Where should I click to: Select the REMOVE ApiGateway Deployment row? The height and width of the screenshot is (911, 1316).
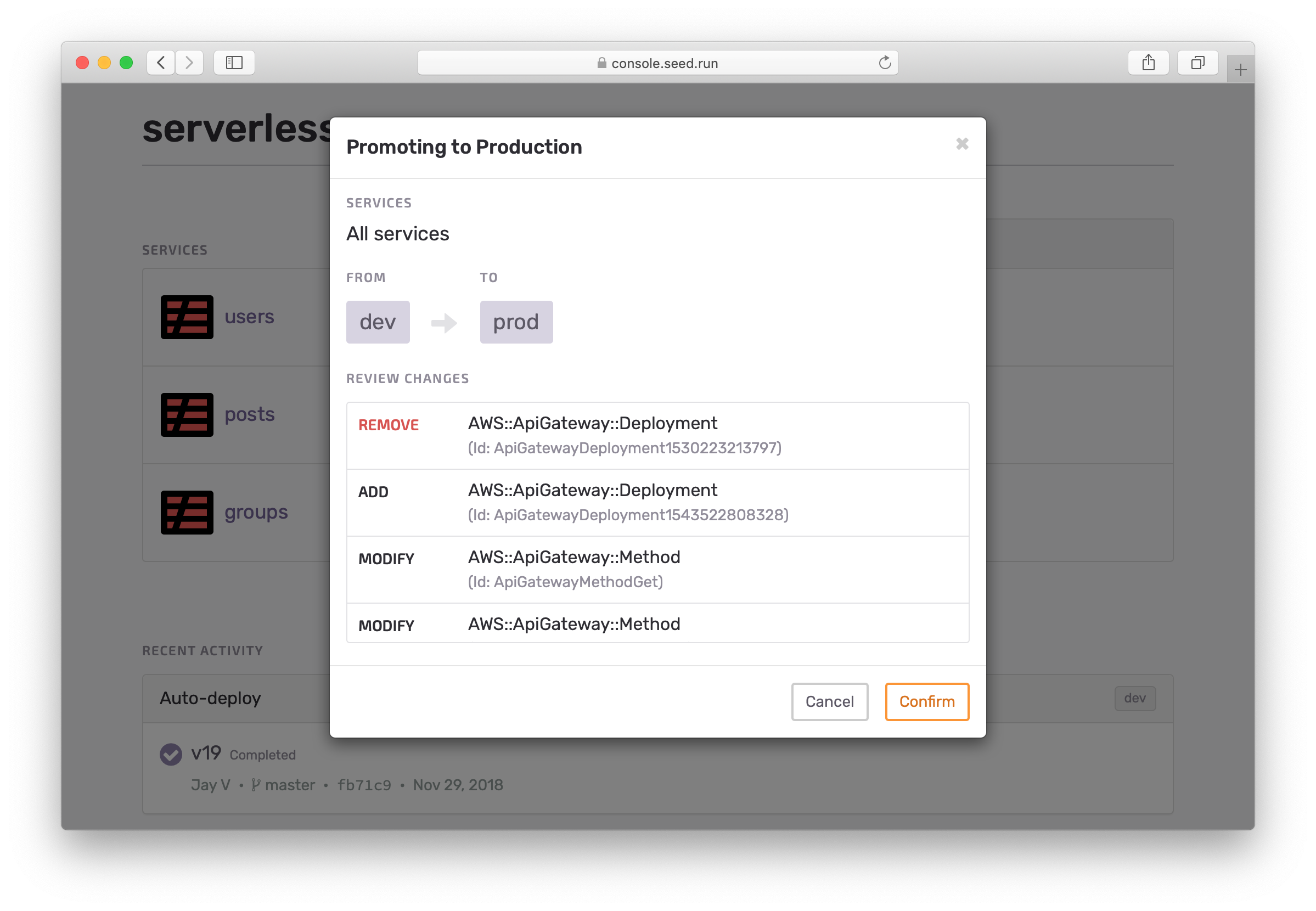pos(657,436)
